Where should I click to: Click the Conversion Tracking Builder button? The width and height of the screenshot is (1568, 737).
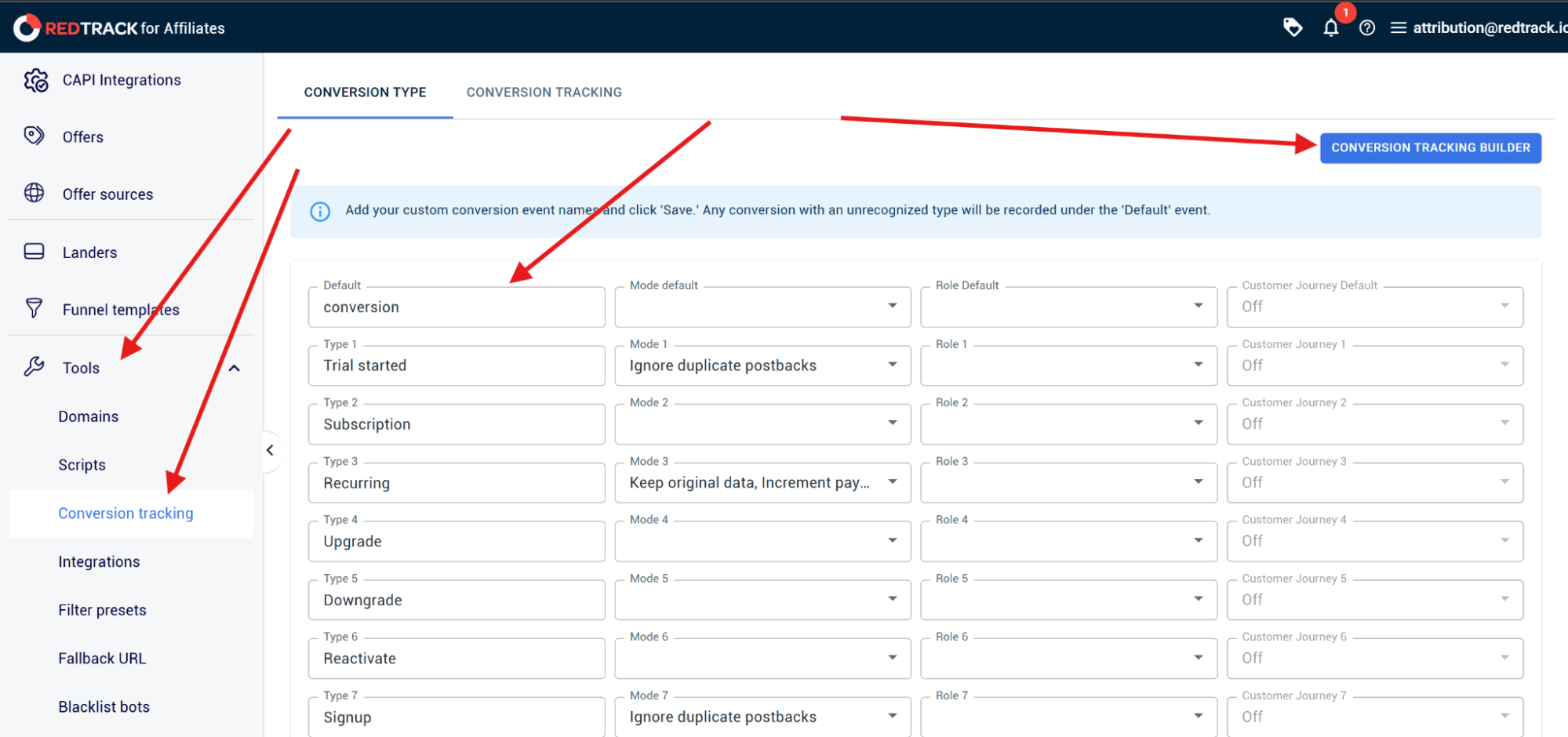(x=1430, y=147)
